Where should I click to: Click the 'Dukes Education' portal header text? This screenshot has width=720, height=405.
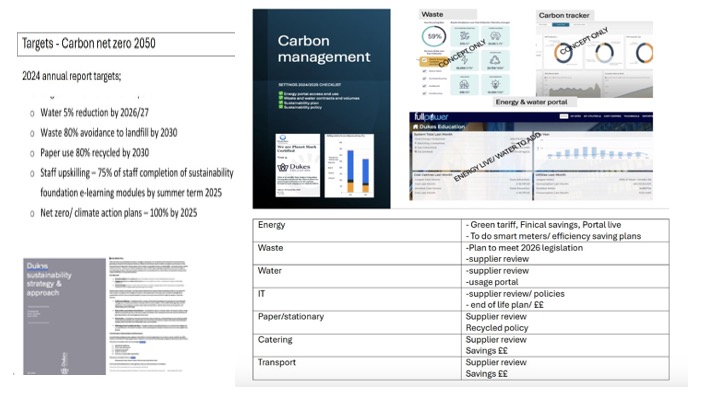[x=442, y=127]
